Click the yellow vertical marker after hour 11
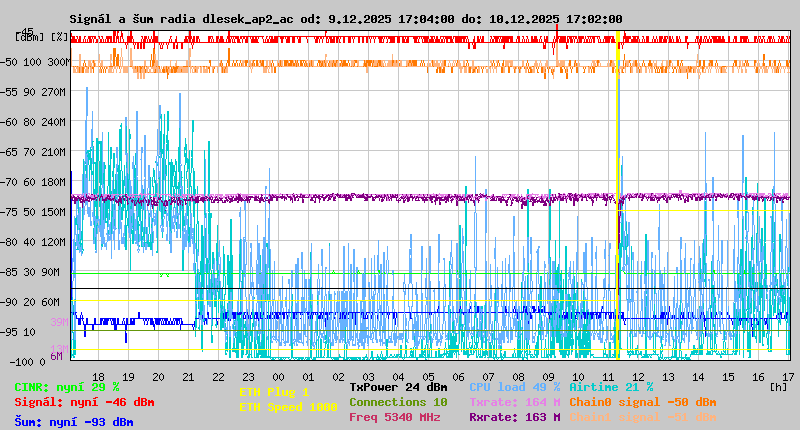 (618, 200)
